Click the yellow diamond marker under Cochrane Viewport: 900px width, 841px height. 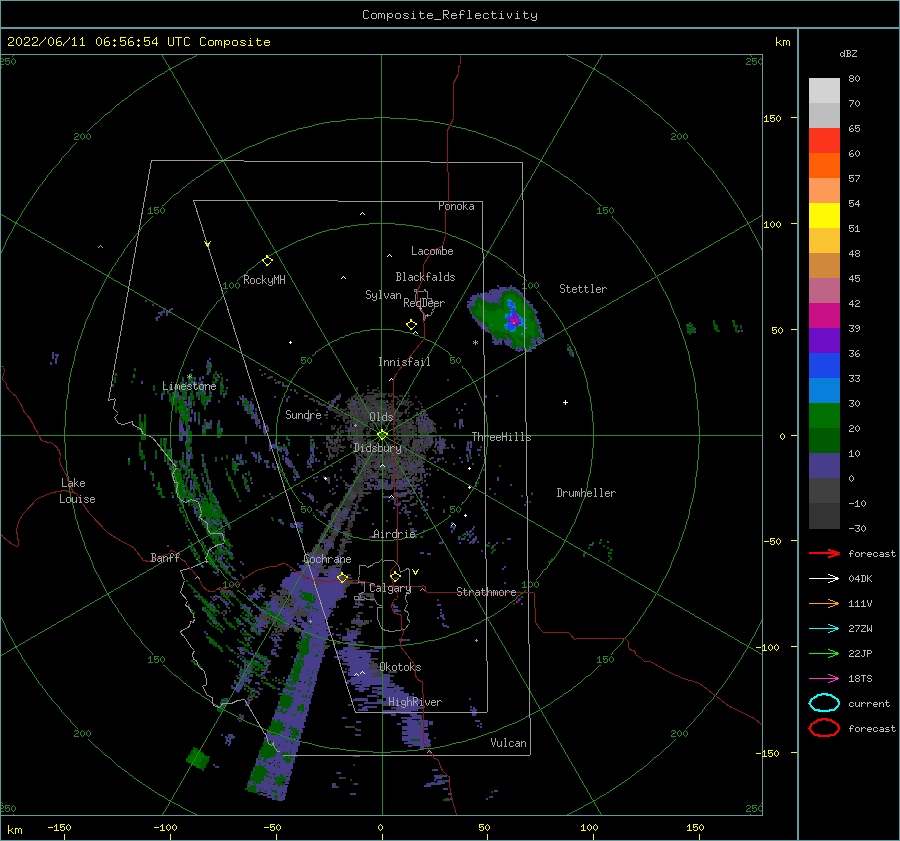point(343,577)
